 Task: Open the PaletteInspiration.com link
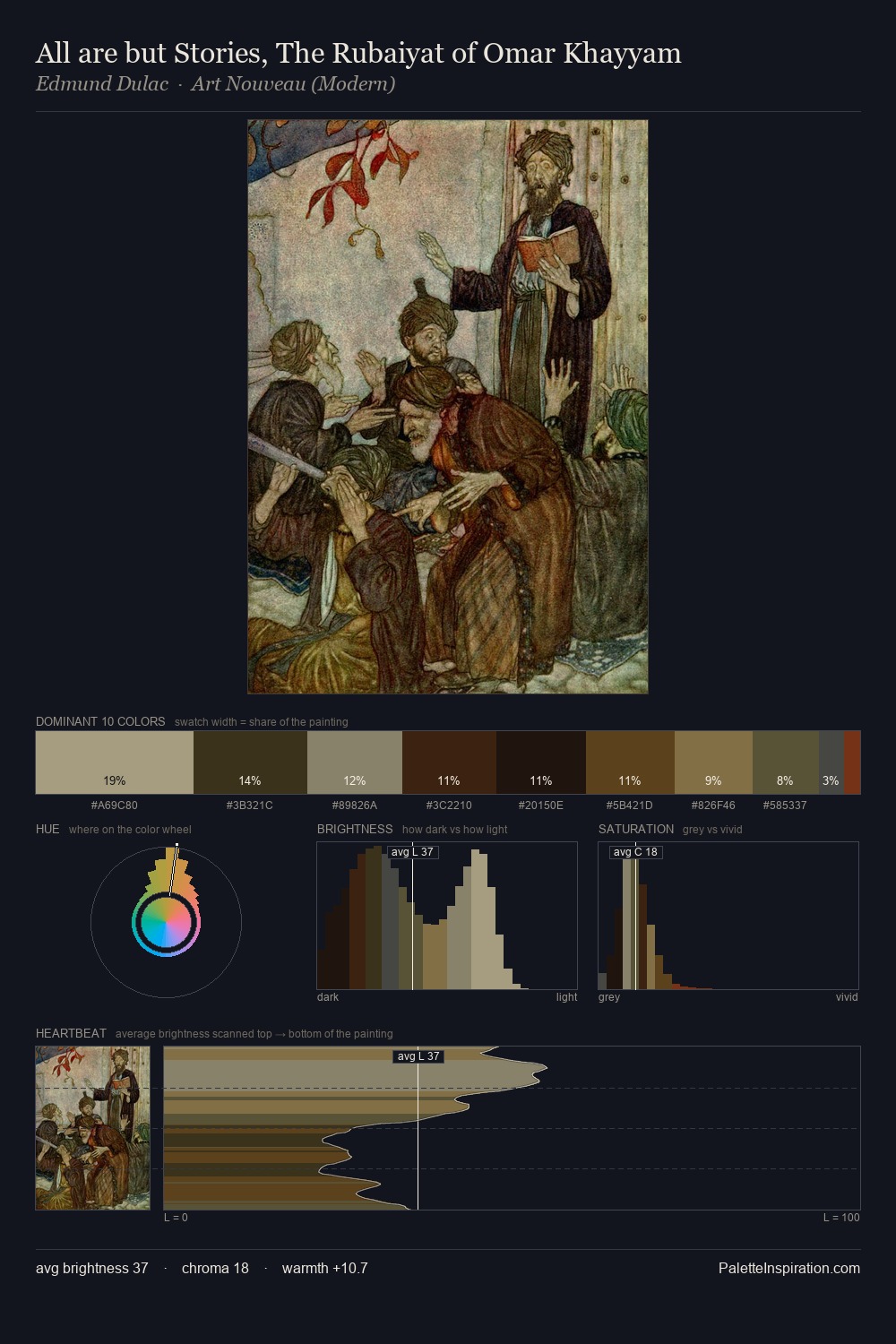coord(789,1268)
